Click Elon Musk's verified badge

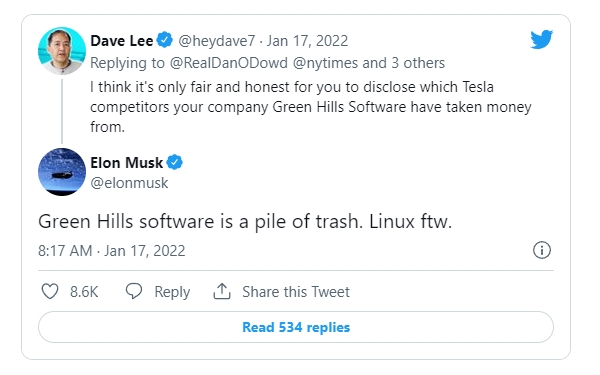tap(175, 162)
